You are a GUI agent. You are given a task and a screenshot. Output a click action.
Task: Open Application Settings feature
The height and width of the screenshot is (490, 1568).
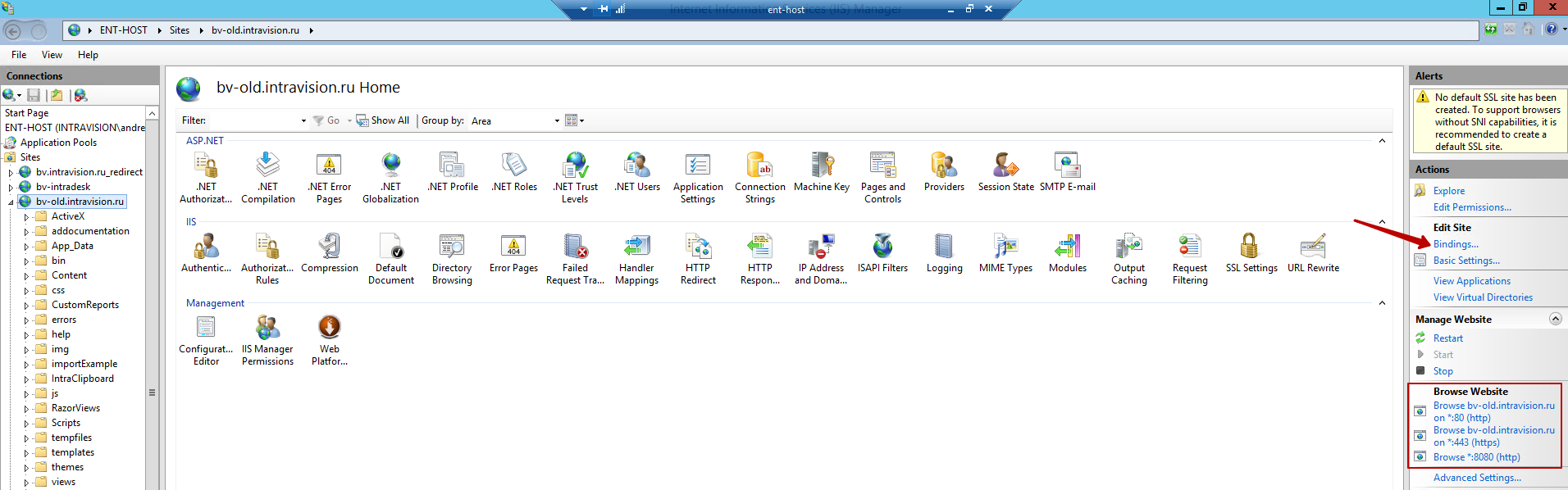point(698,177)
